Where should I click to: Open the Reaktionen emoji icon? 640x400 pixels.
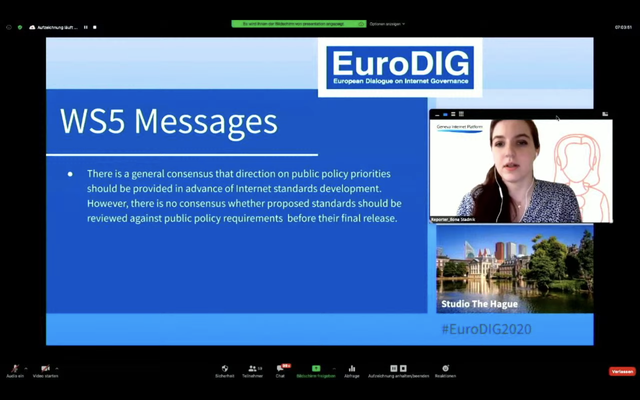pyautogui.click(x=445, y=369)
